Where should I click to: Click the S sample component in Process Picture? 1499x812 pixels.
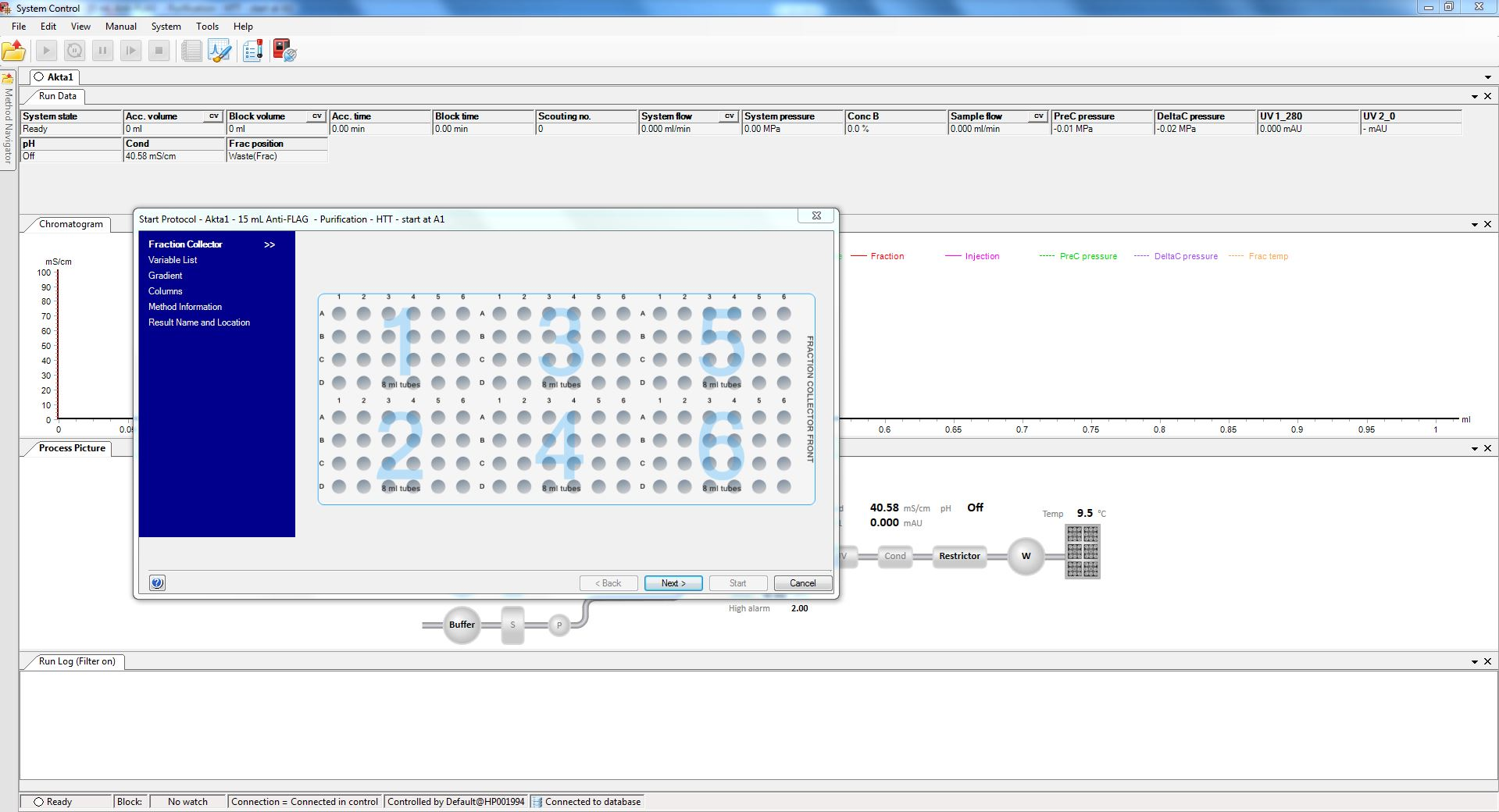pos(512,625)
